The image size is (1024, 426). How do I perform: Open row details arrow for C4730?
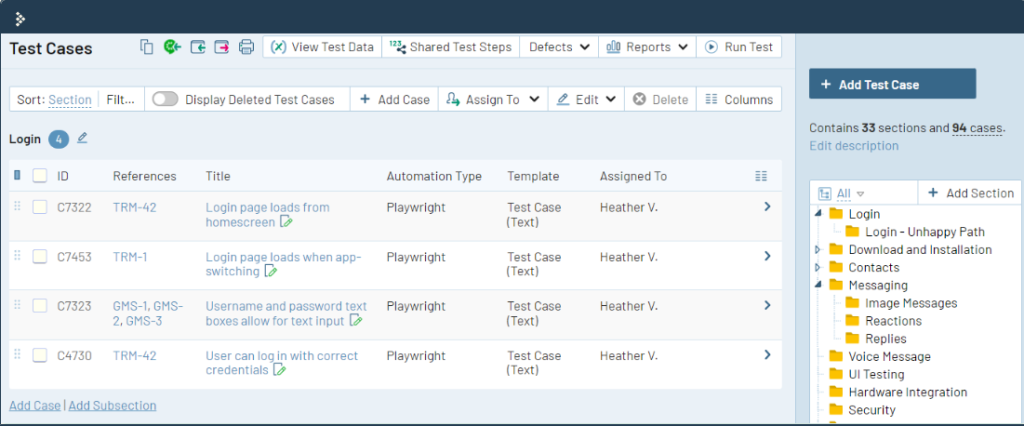click(767, 355)
